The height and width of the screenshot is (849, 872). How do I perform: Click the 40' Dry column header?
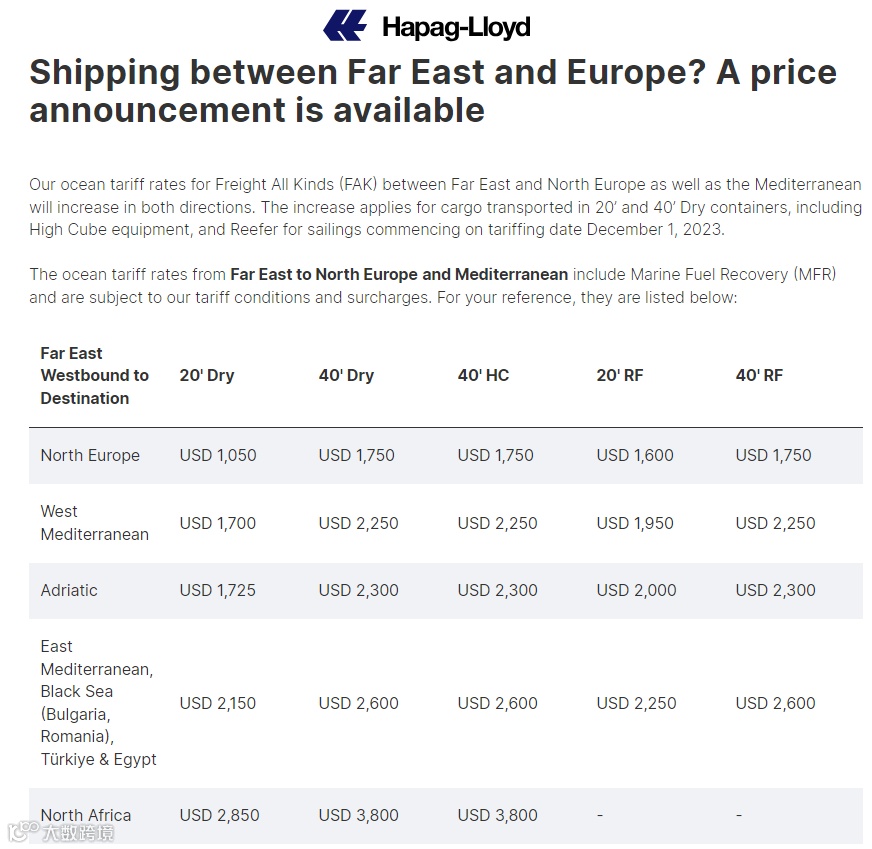coord(346,375)
